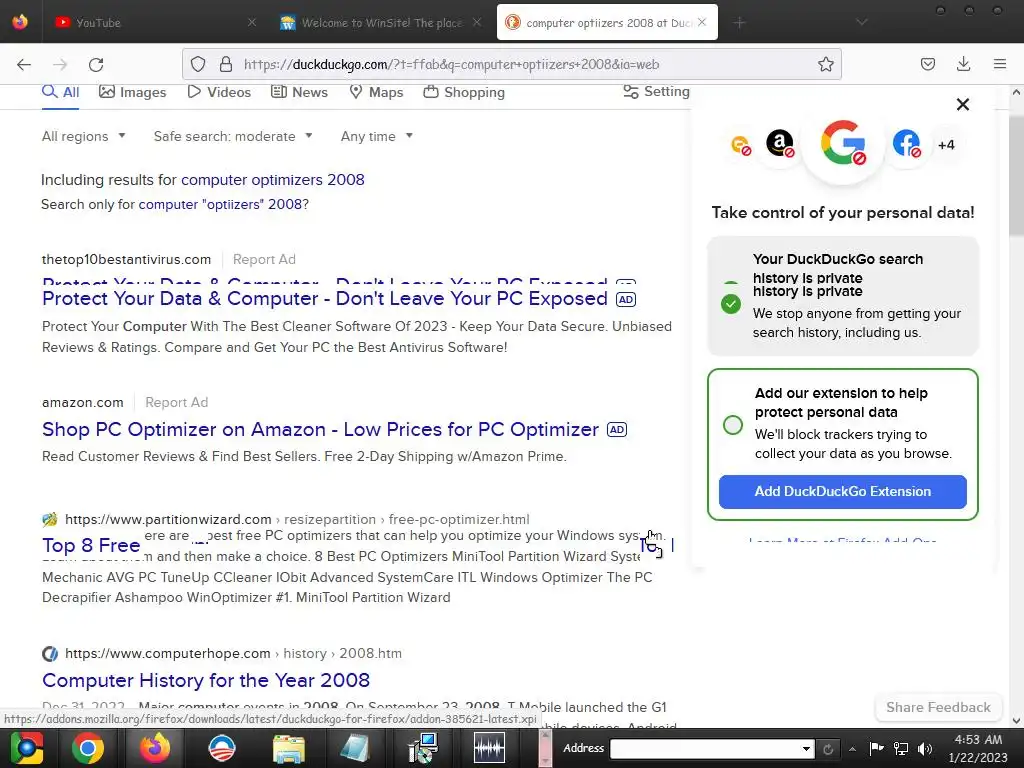The height and width of the screenshot is (768, 1024).
Task: Open partitionwizard.com result URL
Action: point(297,519)
